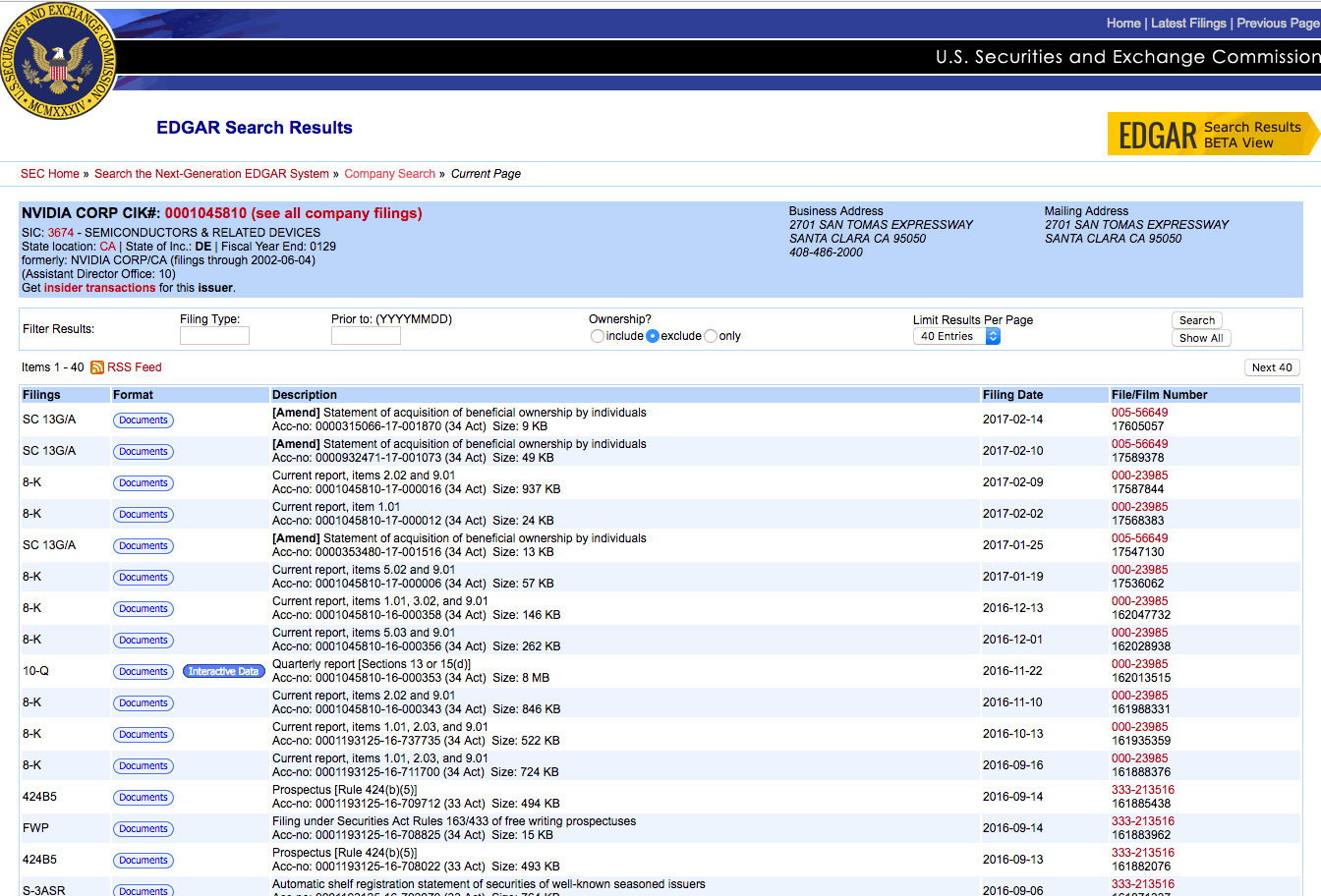The width and height of the screenshot is (1321, 896).
Task: Open Documents for the 10-Q filing
Action: click(x=144, y=672)
